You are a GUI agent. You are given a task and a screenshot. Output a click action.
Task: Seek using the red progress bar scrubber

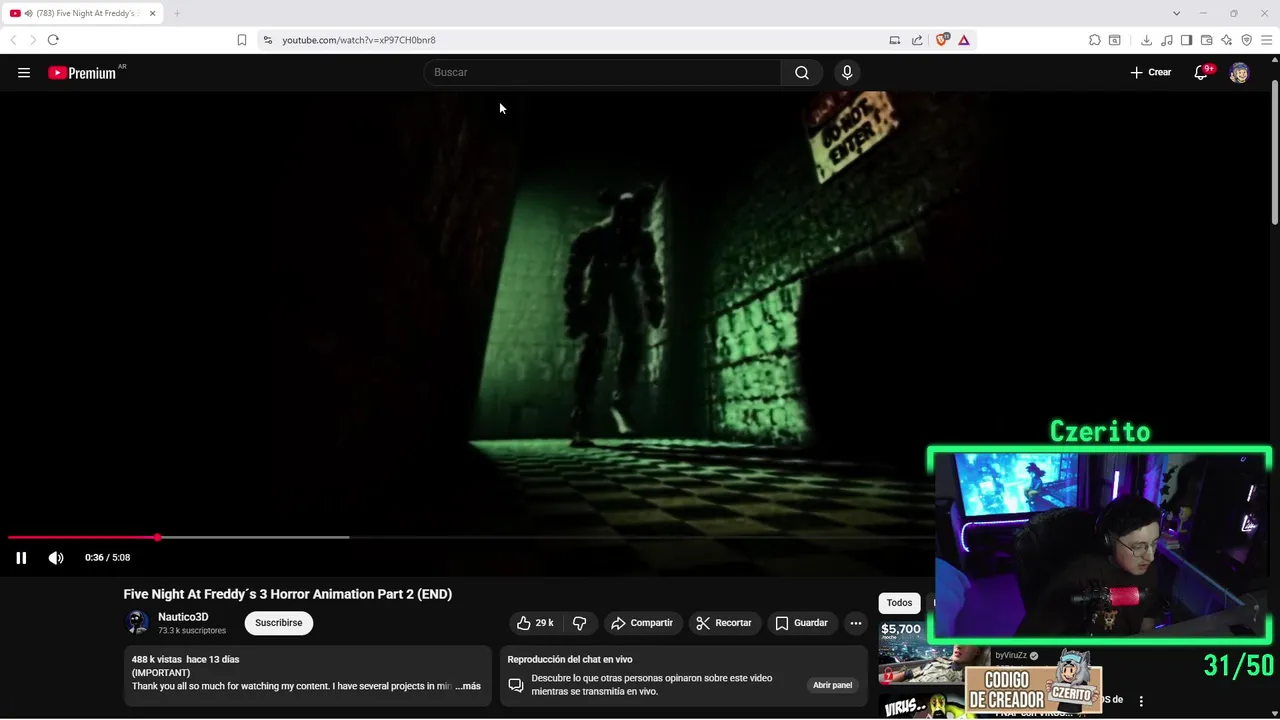157,537
